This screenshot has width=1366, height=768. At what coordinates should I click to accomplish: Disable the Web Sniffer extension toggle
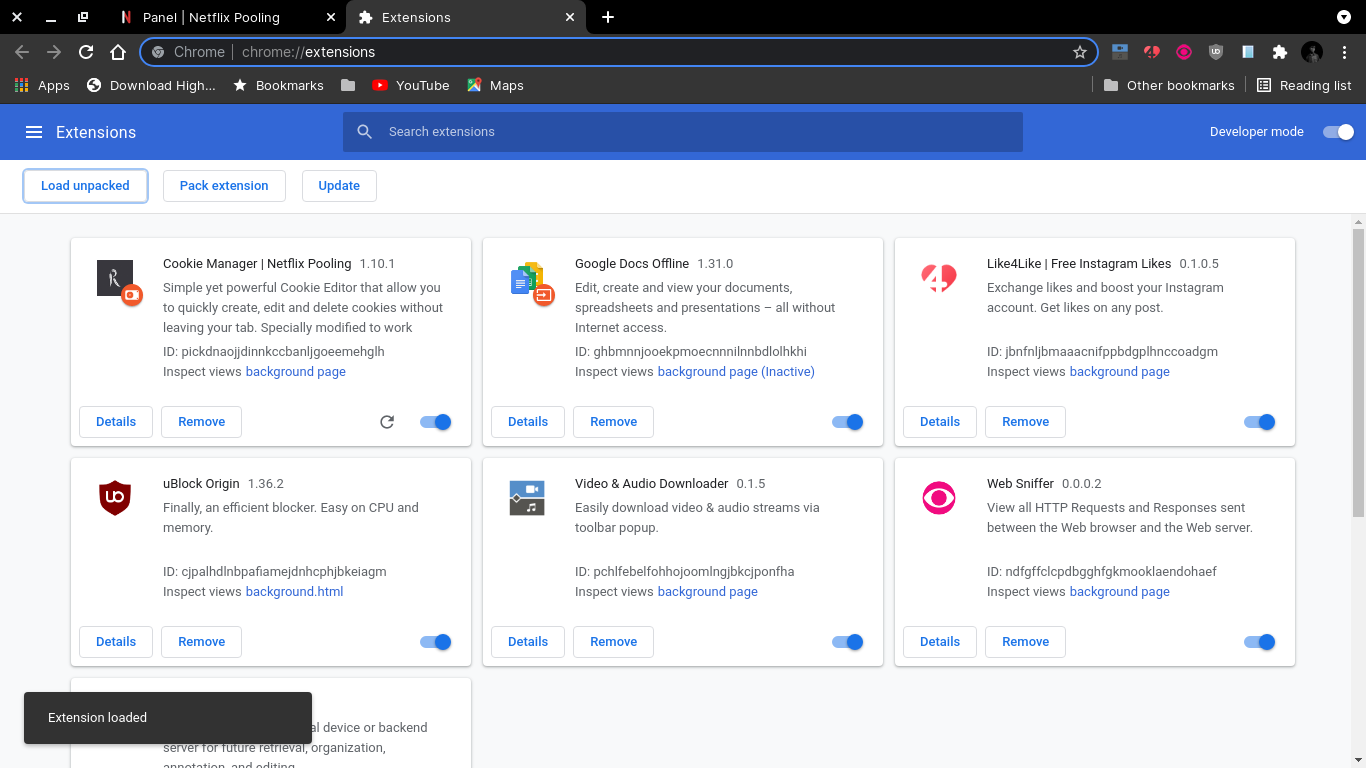[x=1260, y=642]
